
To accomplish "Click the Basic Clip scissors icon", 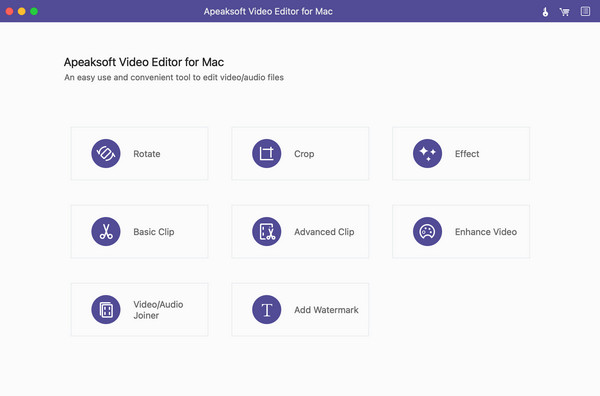I will [x=106, y=231].
